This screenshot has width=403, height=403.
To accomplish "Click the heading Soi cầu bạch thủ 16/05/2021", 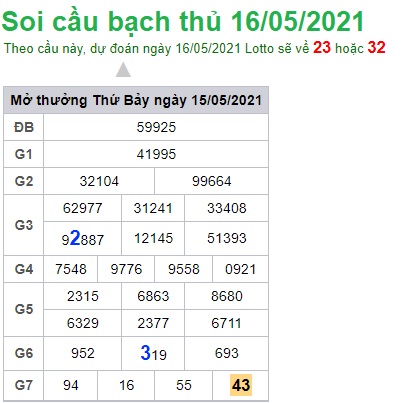I will 183,22.
